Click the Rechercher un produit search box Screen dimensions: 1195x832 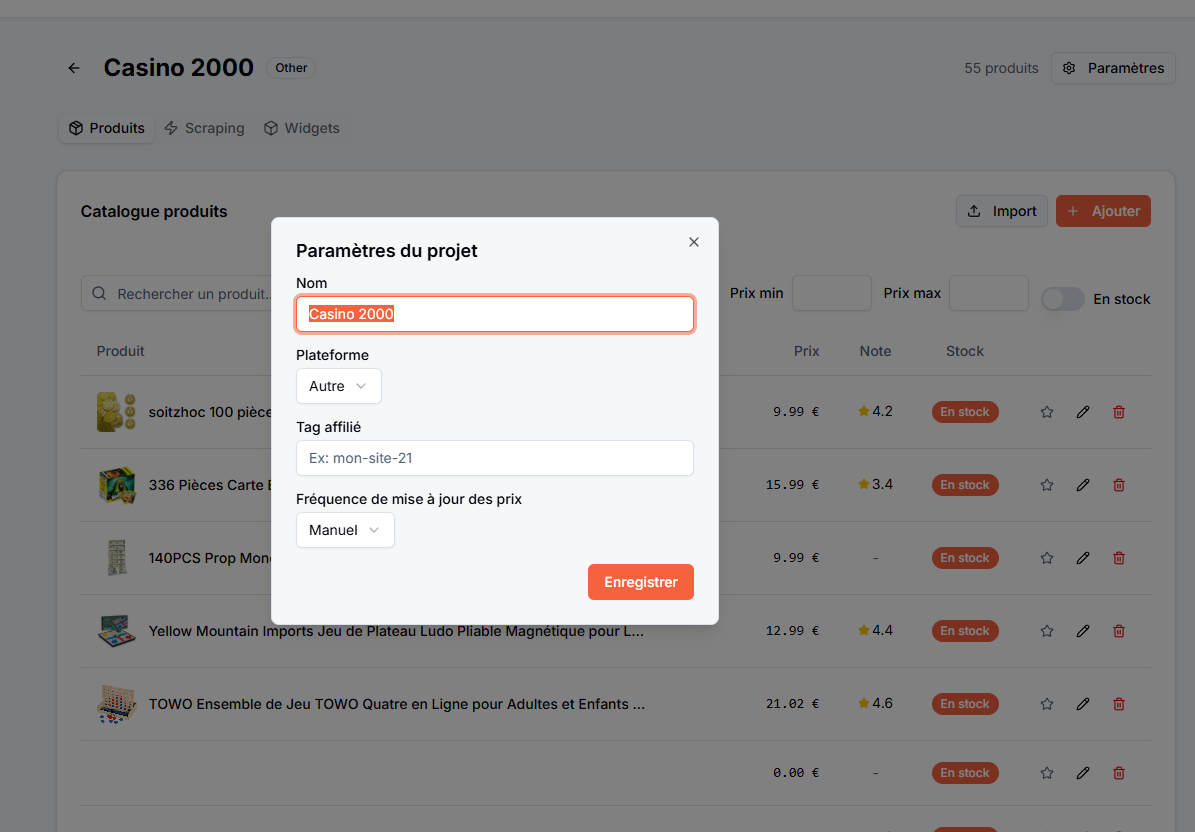pyautogui.click(x=177, y=293)
